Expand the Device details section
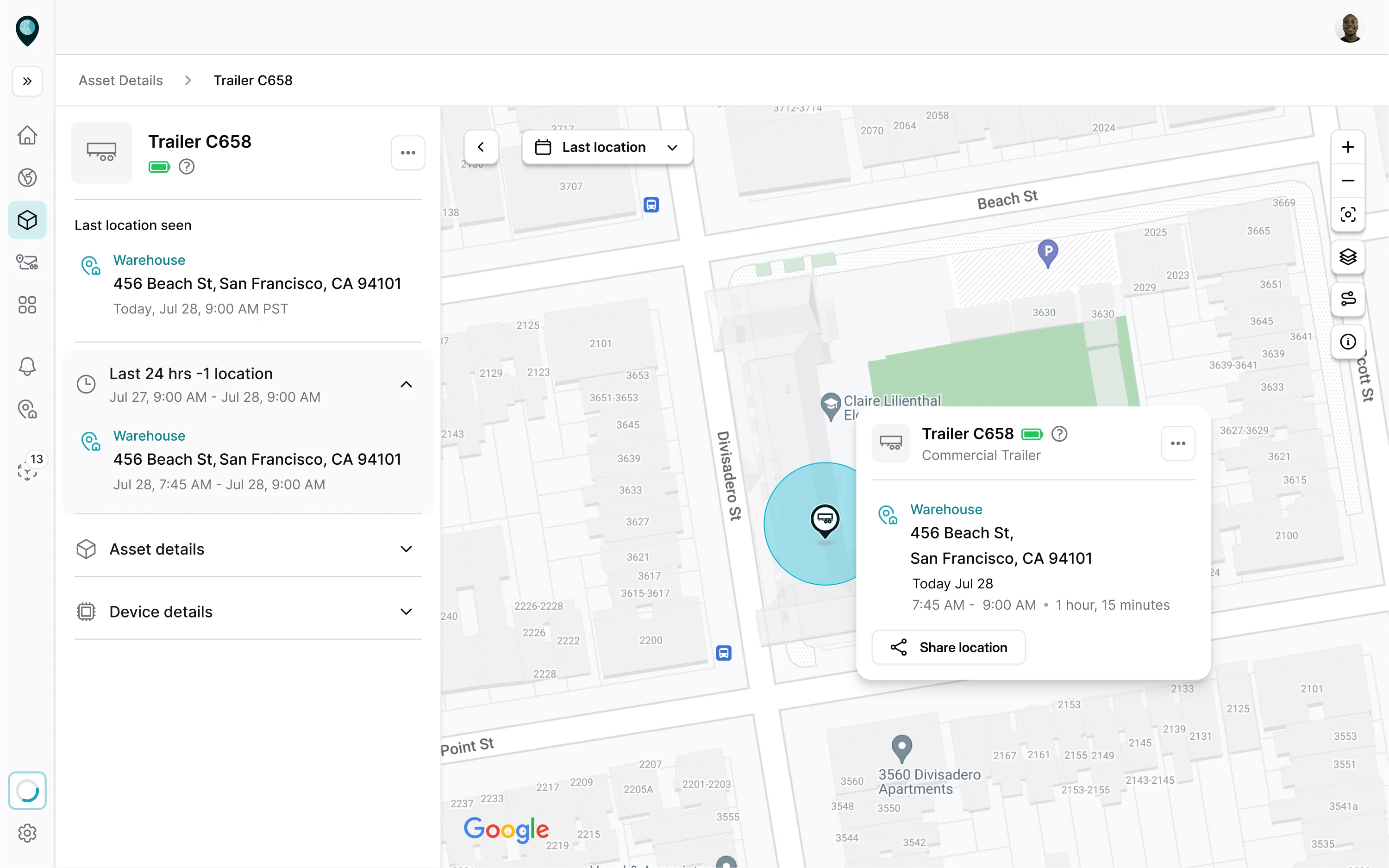 point(406,612)
